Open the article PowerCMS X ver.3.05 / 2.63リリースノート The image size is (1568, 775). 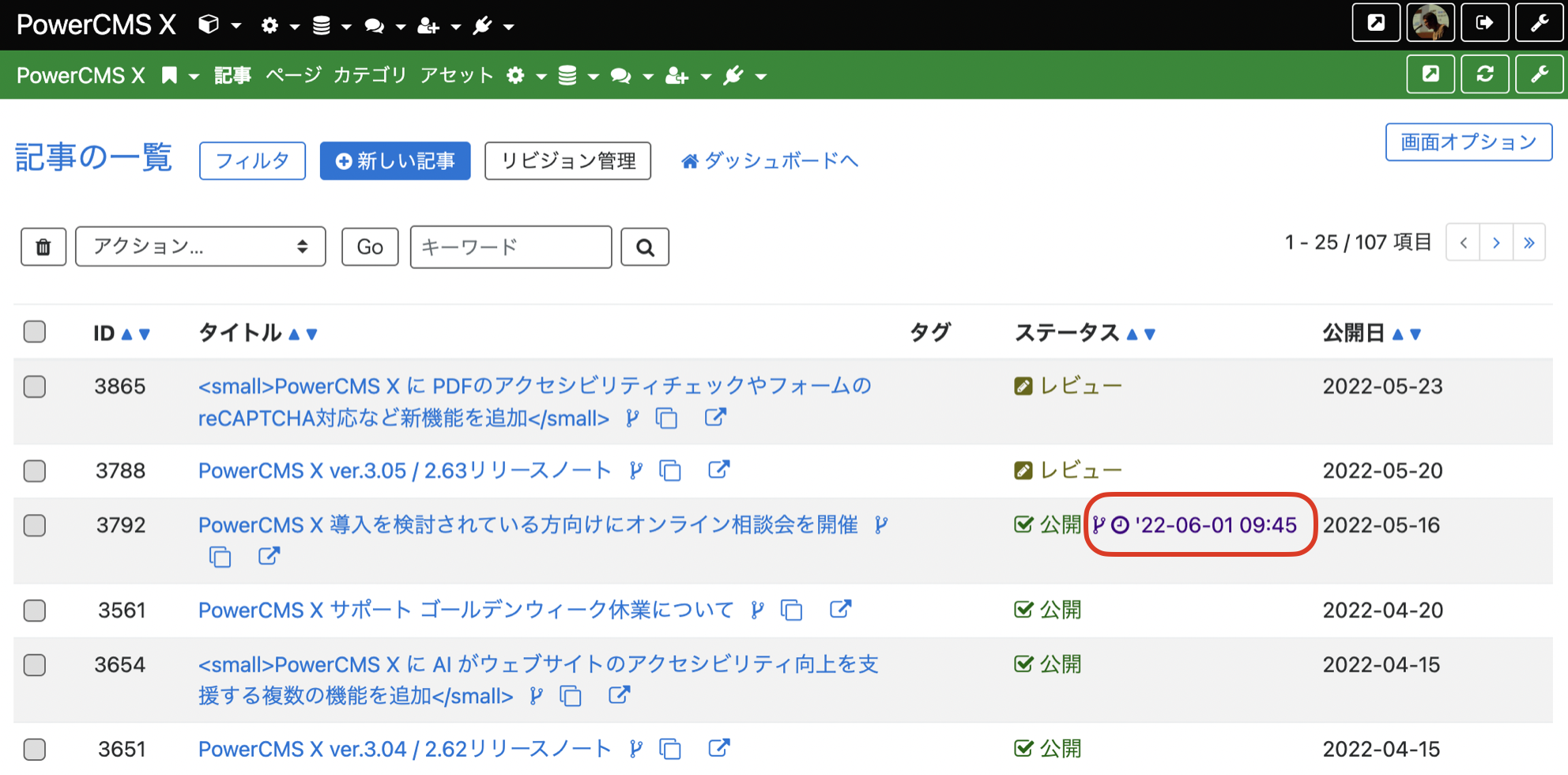pyautogui.click(x=403, y=470)
